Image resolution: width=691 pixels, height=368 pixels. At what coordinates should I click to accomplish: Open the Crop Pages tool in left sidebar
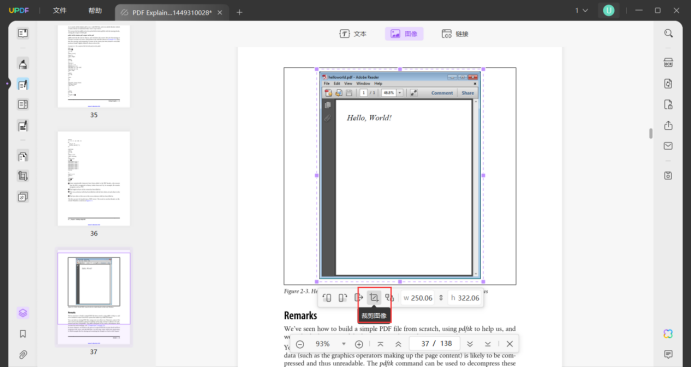[x=23, y=176]
